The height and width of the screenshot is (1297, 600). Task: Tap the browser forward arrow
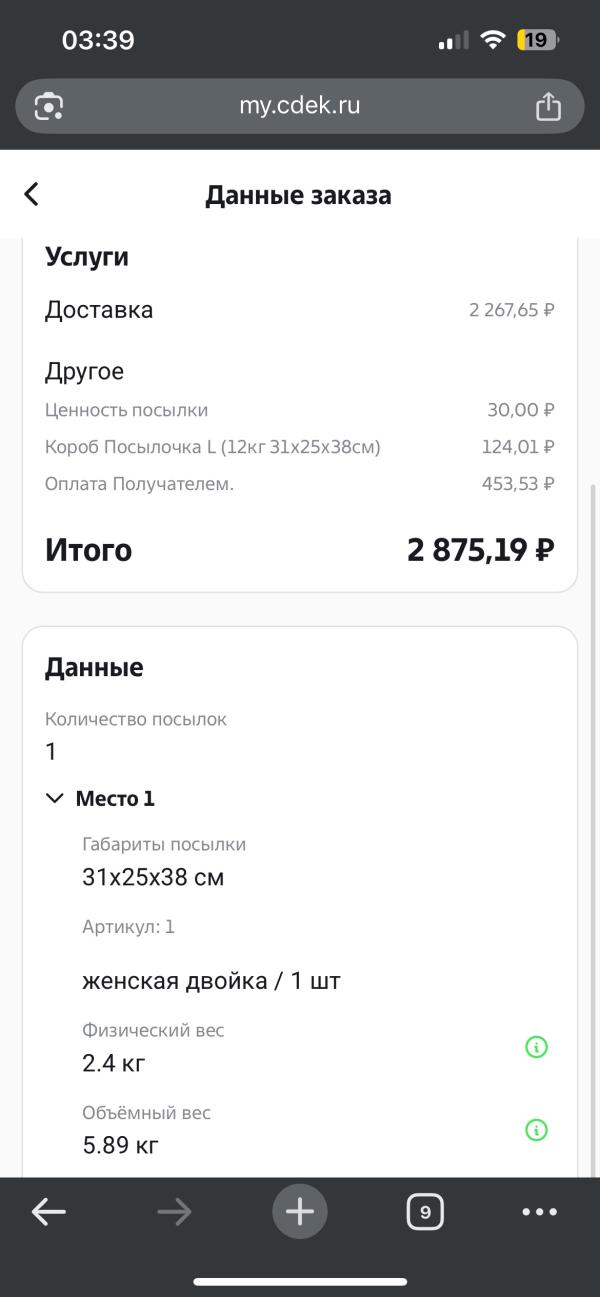click(x=174, y=1212)
